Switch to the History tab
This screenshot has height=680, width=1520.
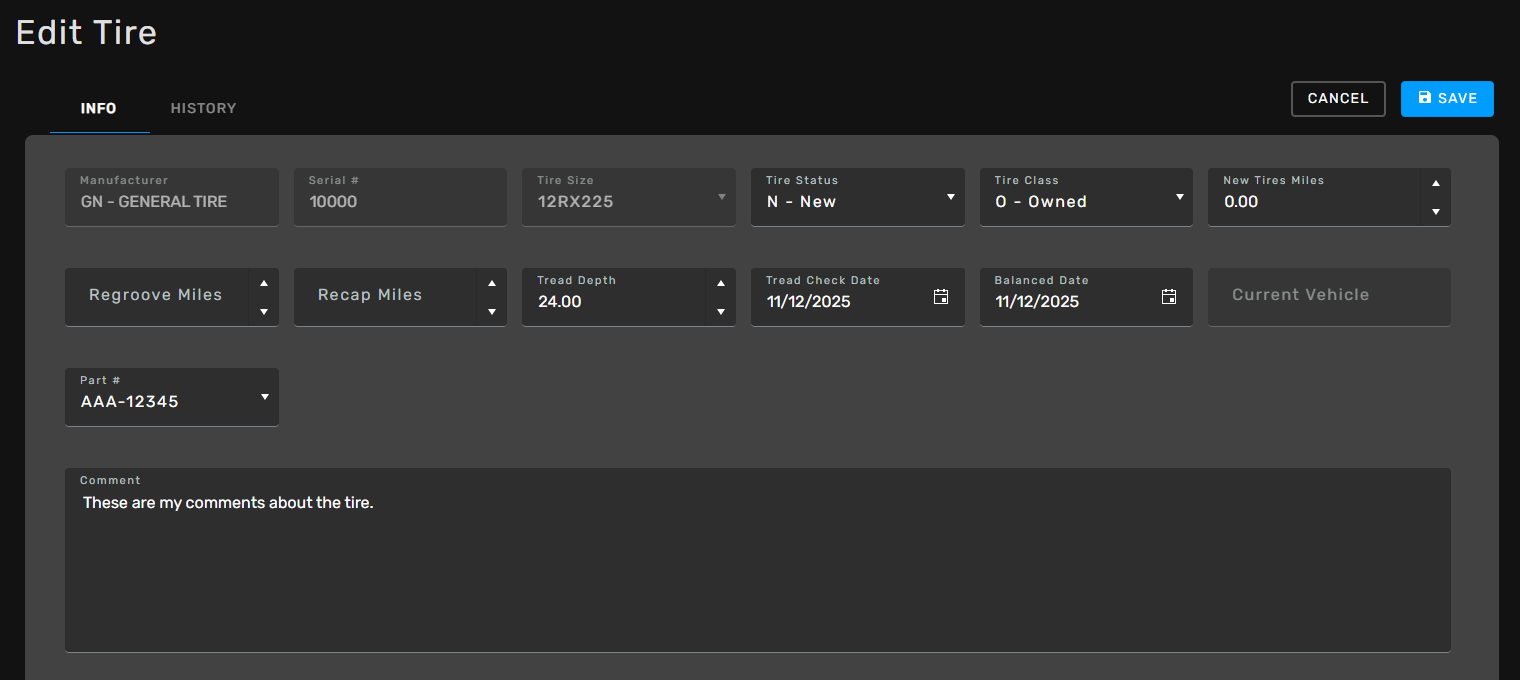coord(203,108)
